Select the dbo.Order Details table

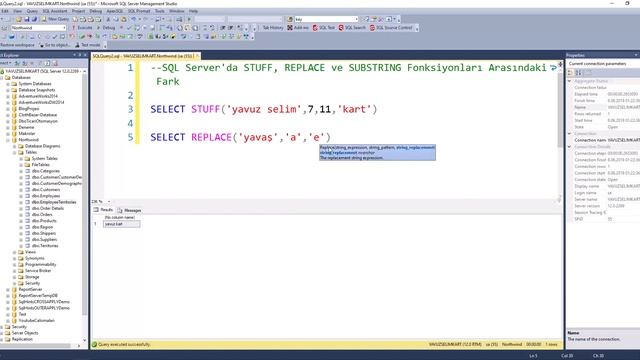(x=47, y=209)
